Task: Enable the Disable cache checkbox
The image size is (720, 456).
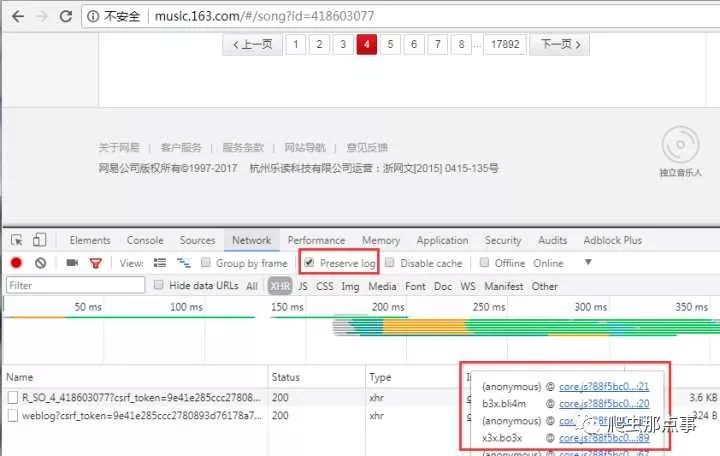Action: (389, 263)
